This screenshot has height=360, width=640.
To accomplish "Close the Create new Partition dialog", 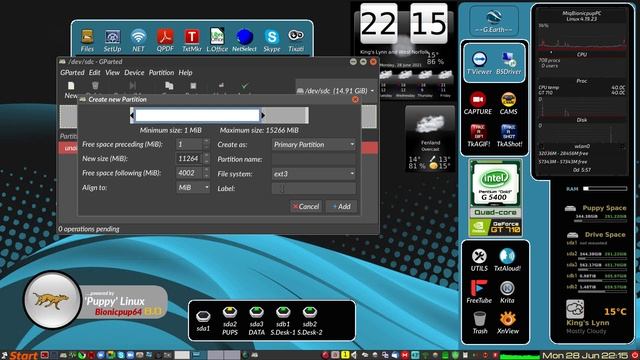I will [355, 100].
